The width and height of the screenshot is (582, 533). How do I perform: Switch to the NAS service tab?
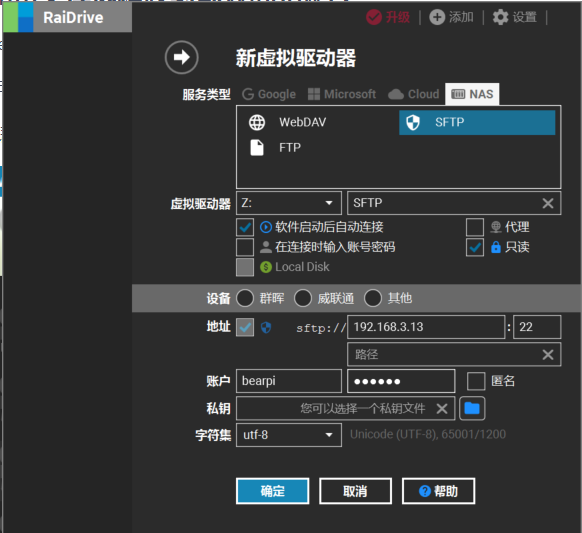[x=472, y=94]
